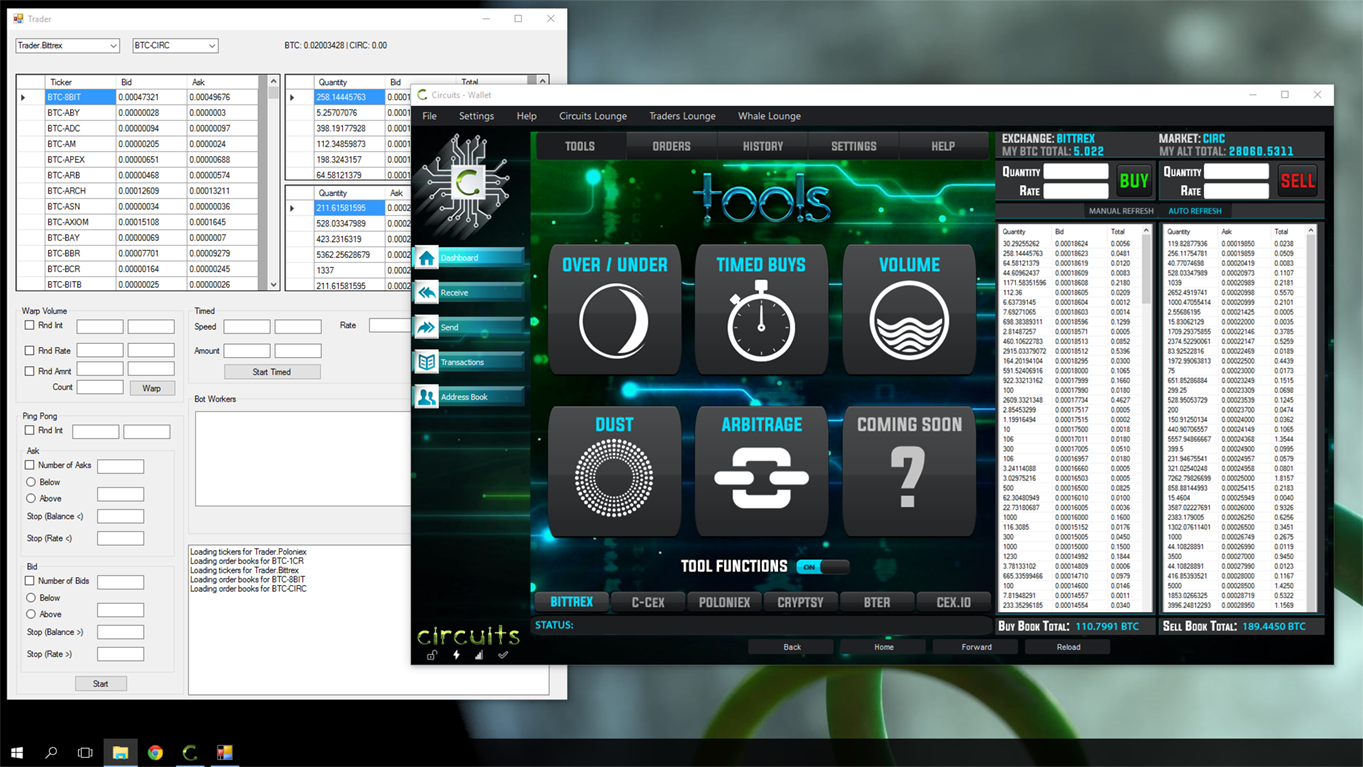This screenshot has height=767, width=1363.
Task: Open the Timed Buys stopwatch tool
Action: [761, 310]
